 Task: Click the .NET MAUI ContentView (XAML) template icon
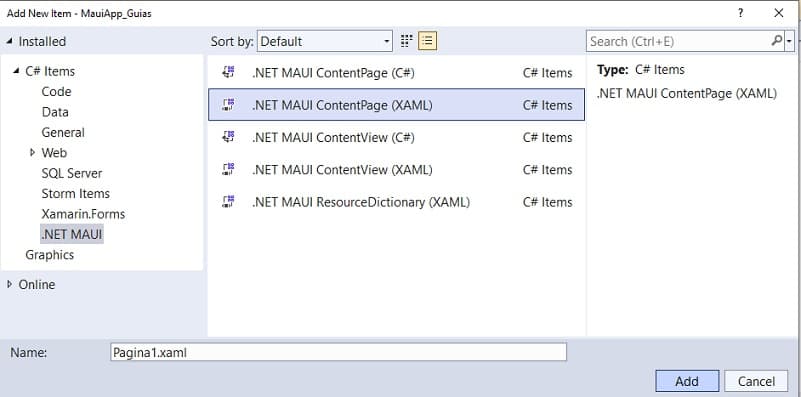228,169
